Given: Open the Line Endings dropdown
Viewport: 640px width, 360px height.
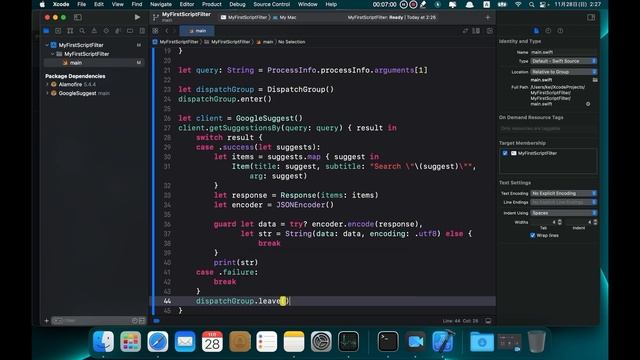Looking at the screenshot, I should point(564,202).
